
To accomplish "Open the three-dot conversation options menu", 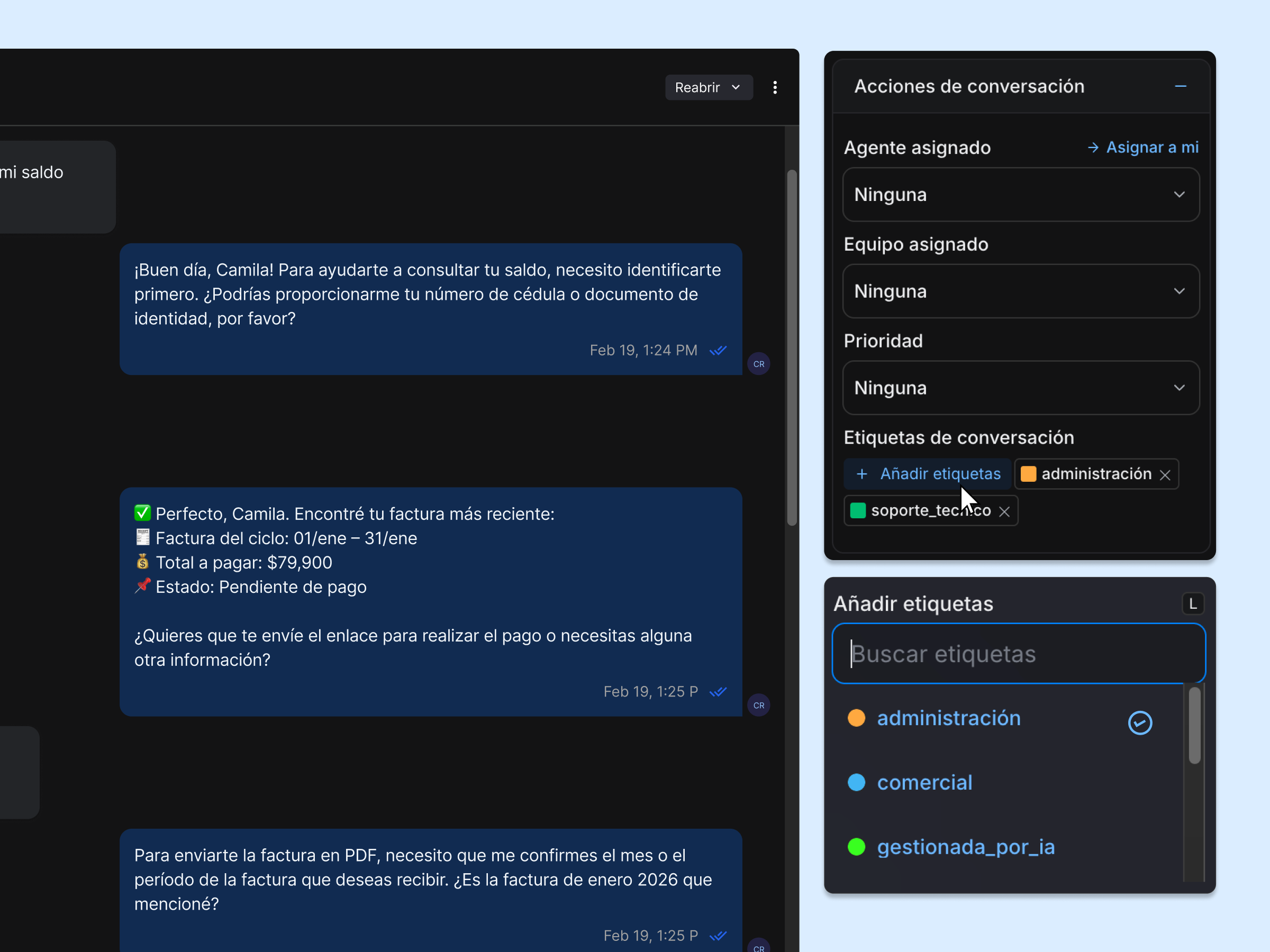I will tap(775, 87).
